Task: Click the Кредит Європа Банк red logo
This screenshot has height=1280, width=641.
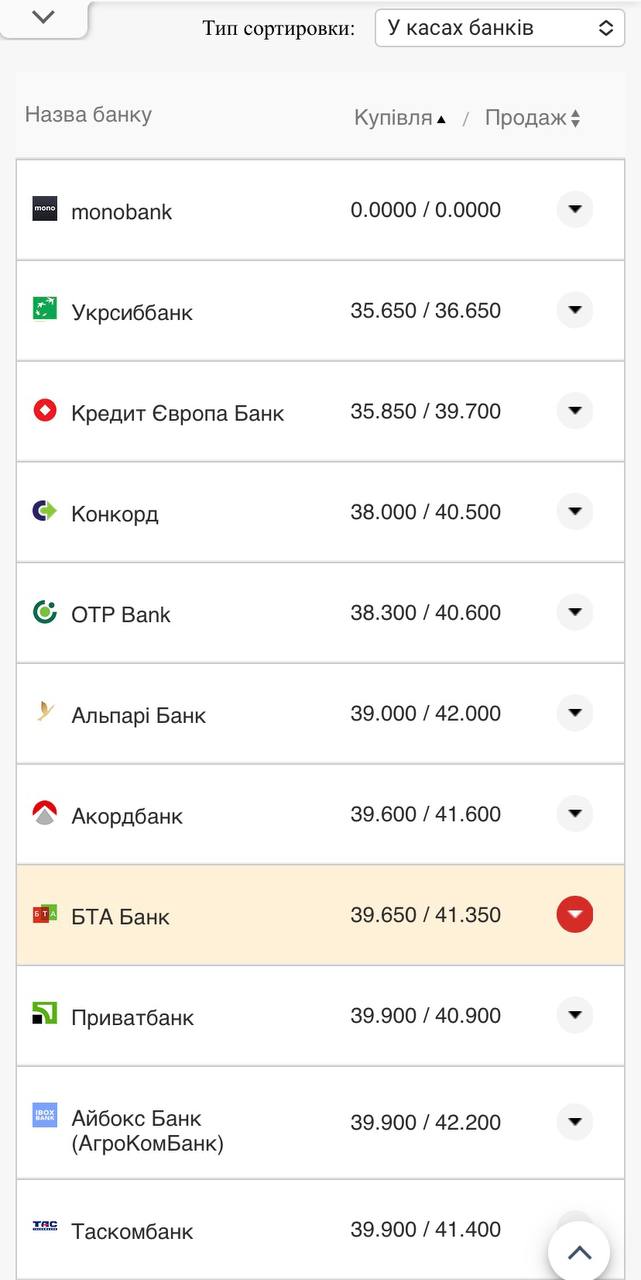Action: click(43, 411)
